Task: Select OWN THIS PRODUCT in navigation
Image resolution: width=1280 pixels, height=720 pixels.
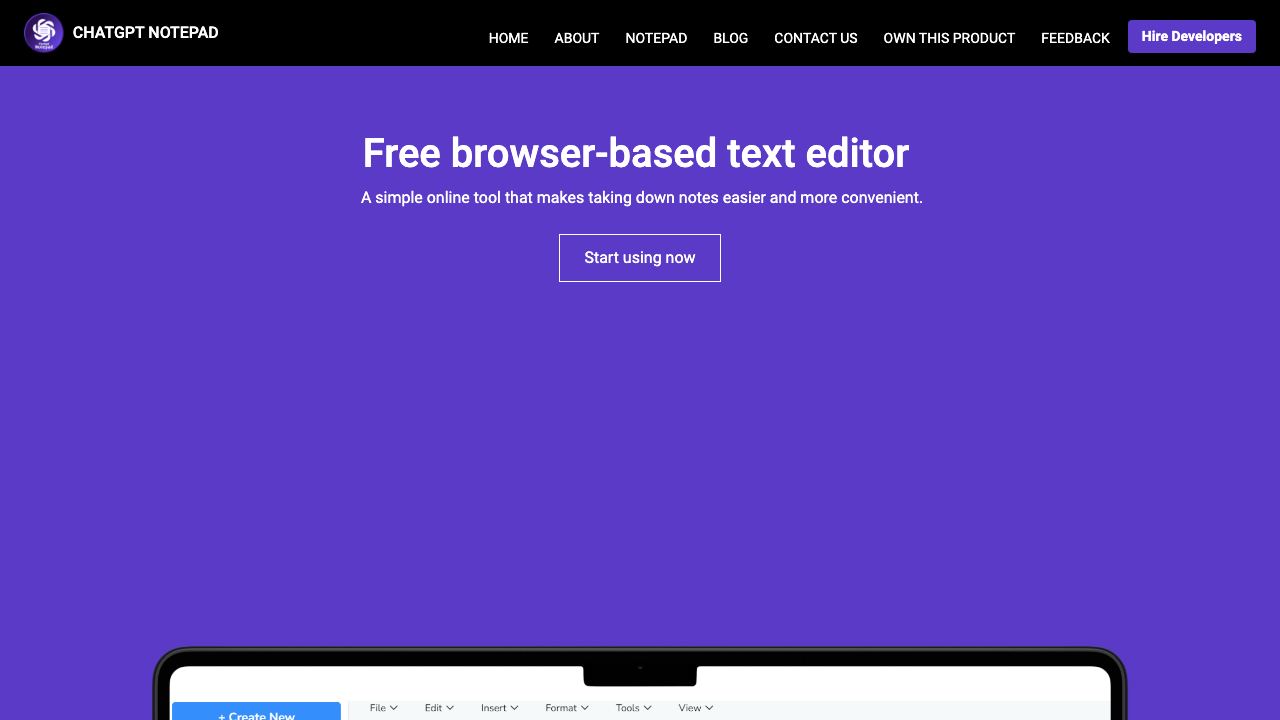Action: [x=949, y=38]
